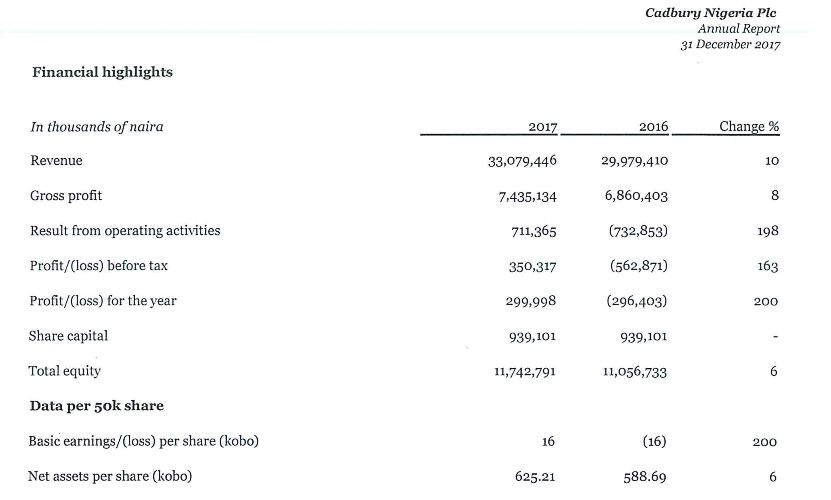Select total equity figure 11,742,791
The image size is (831, 500).
525,372
